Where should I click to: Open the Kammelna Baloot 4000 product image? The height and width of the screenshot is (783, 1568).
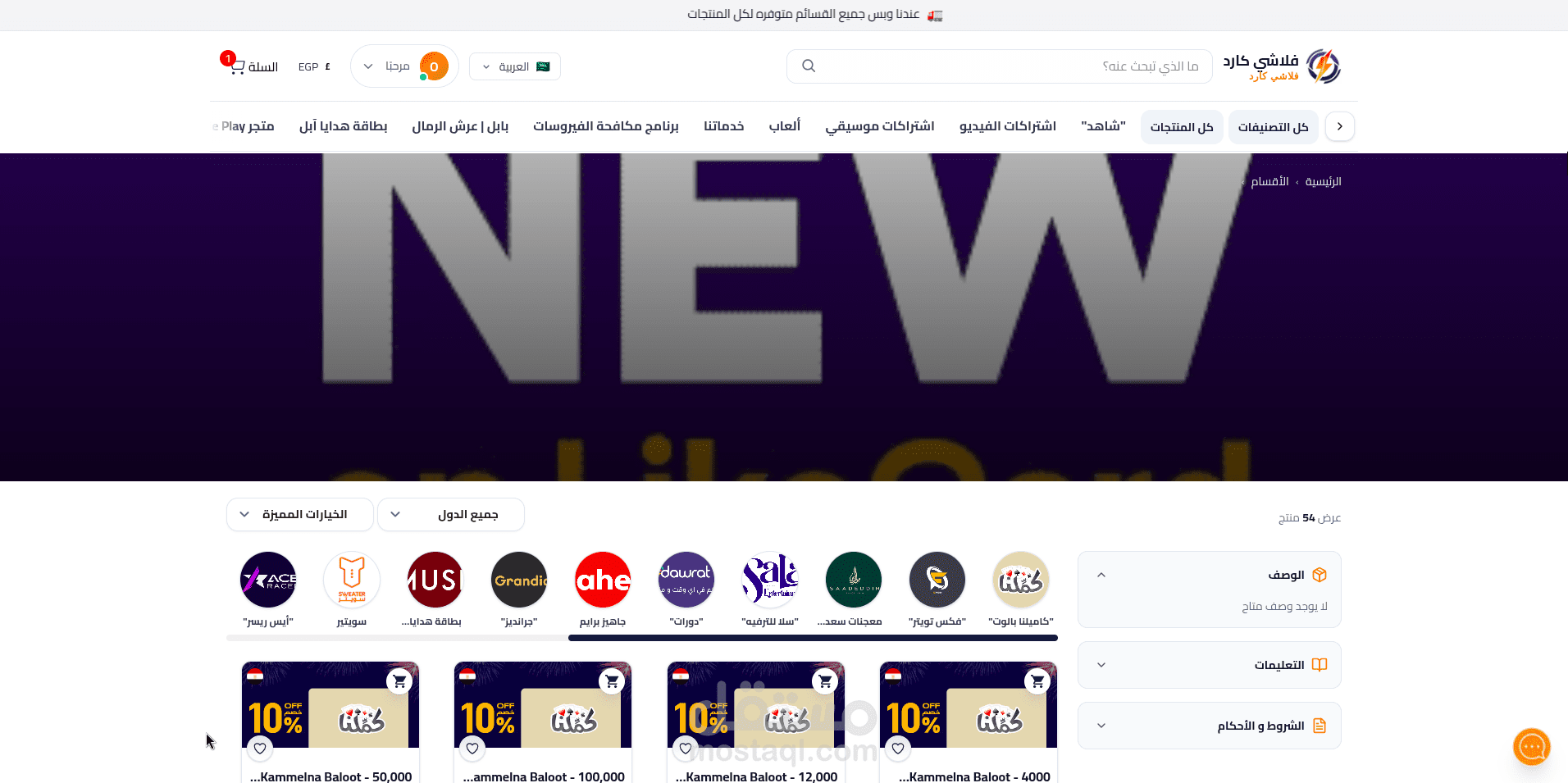click(x=969, y=705)
